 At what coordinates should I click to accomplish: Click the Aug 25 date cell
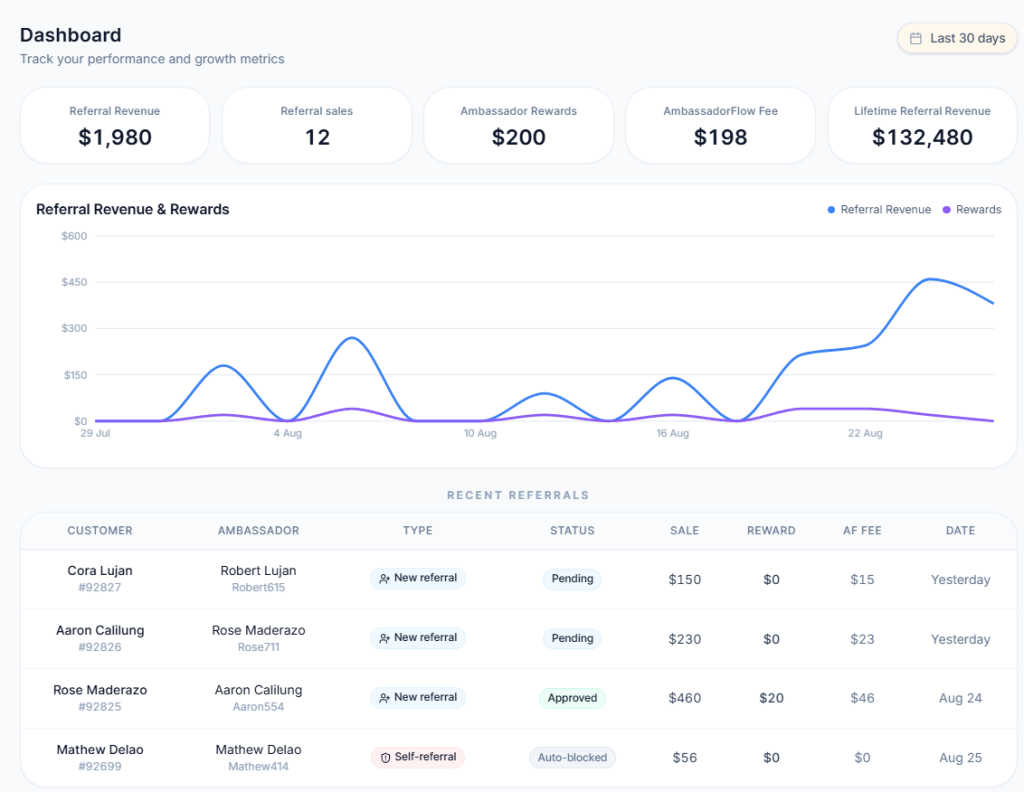click(x=961, y=757)
